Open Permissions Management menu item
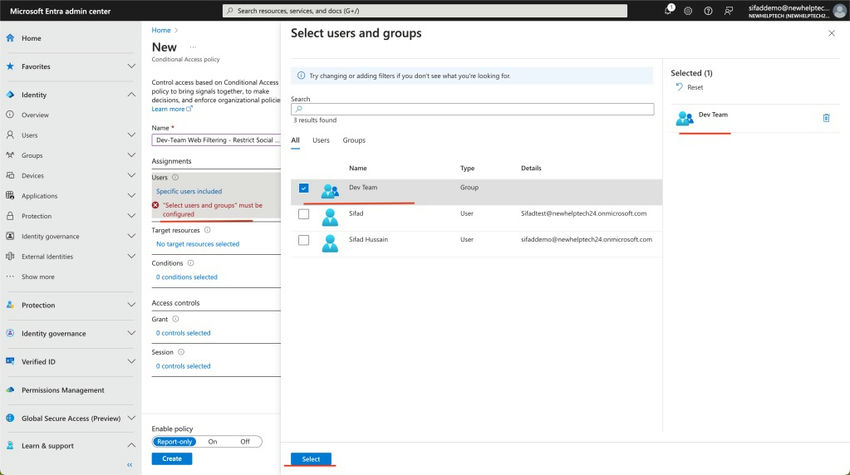This screenshot has width=850, height=475. (63, 390)
